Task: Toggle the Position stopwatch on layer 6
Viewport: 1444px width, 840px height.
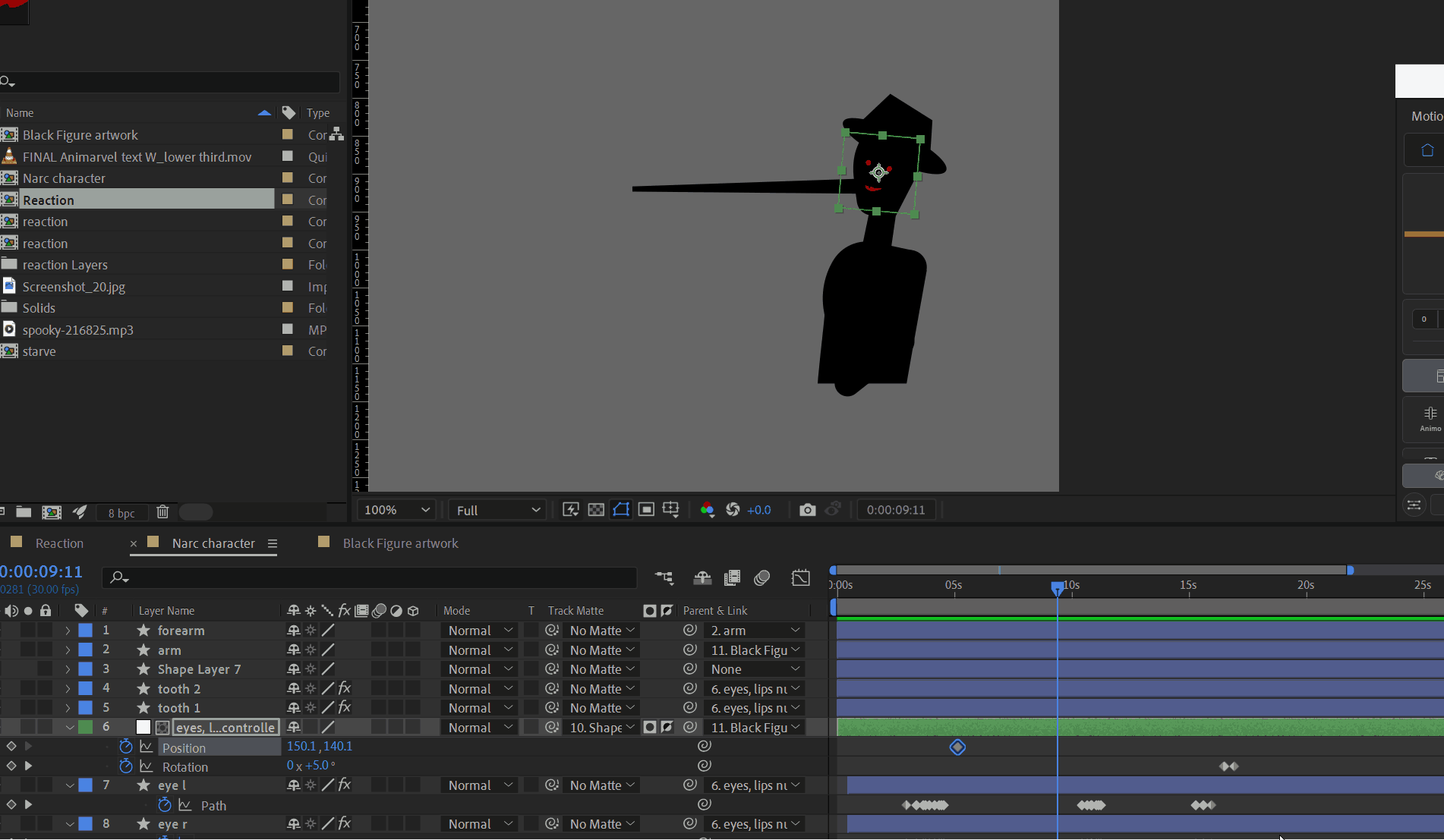Action: pos(126,747)
